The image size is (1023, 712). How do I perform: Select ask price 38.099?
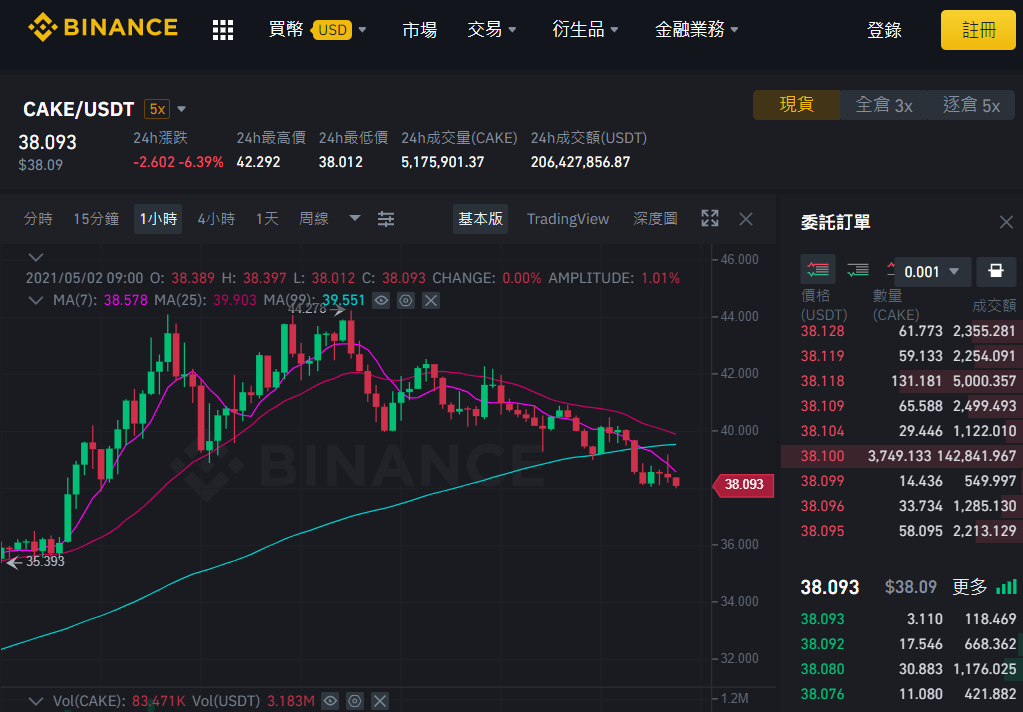pyautogui.click(x=823, y=481)
